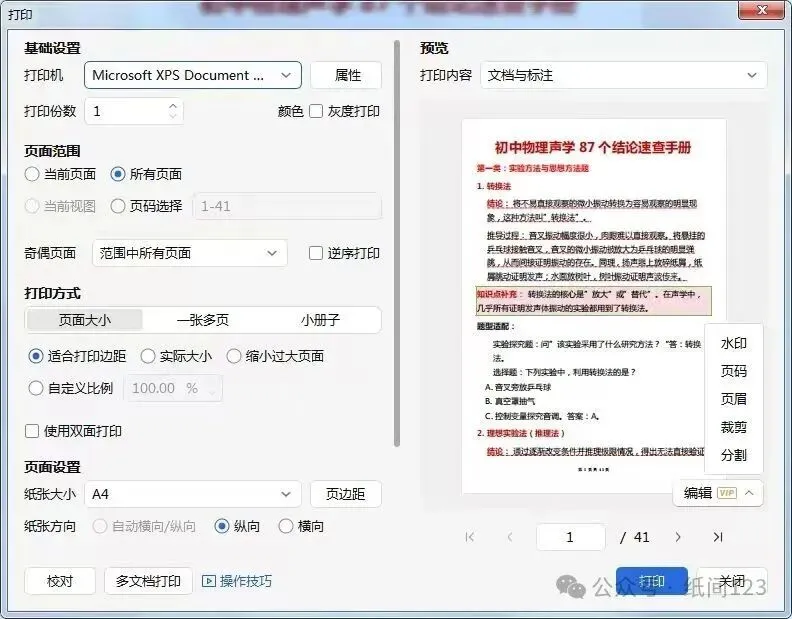Open 打印内容 dropdown 文档与标注
The width and height of the screenshot is (792, 619).
coord(623,75)
